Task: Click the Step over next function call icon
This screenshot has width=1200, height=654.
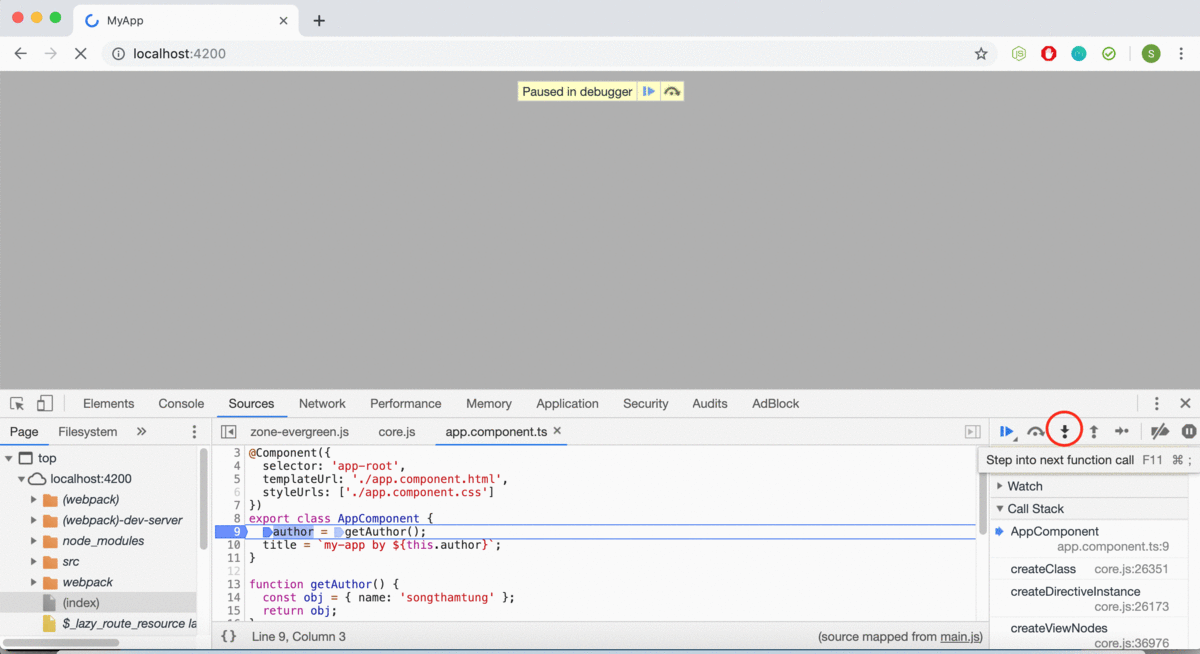Action: (x=1036, y=431)
